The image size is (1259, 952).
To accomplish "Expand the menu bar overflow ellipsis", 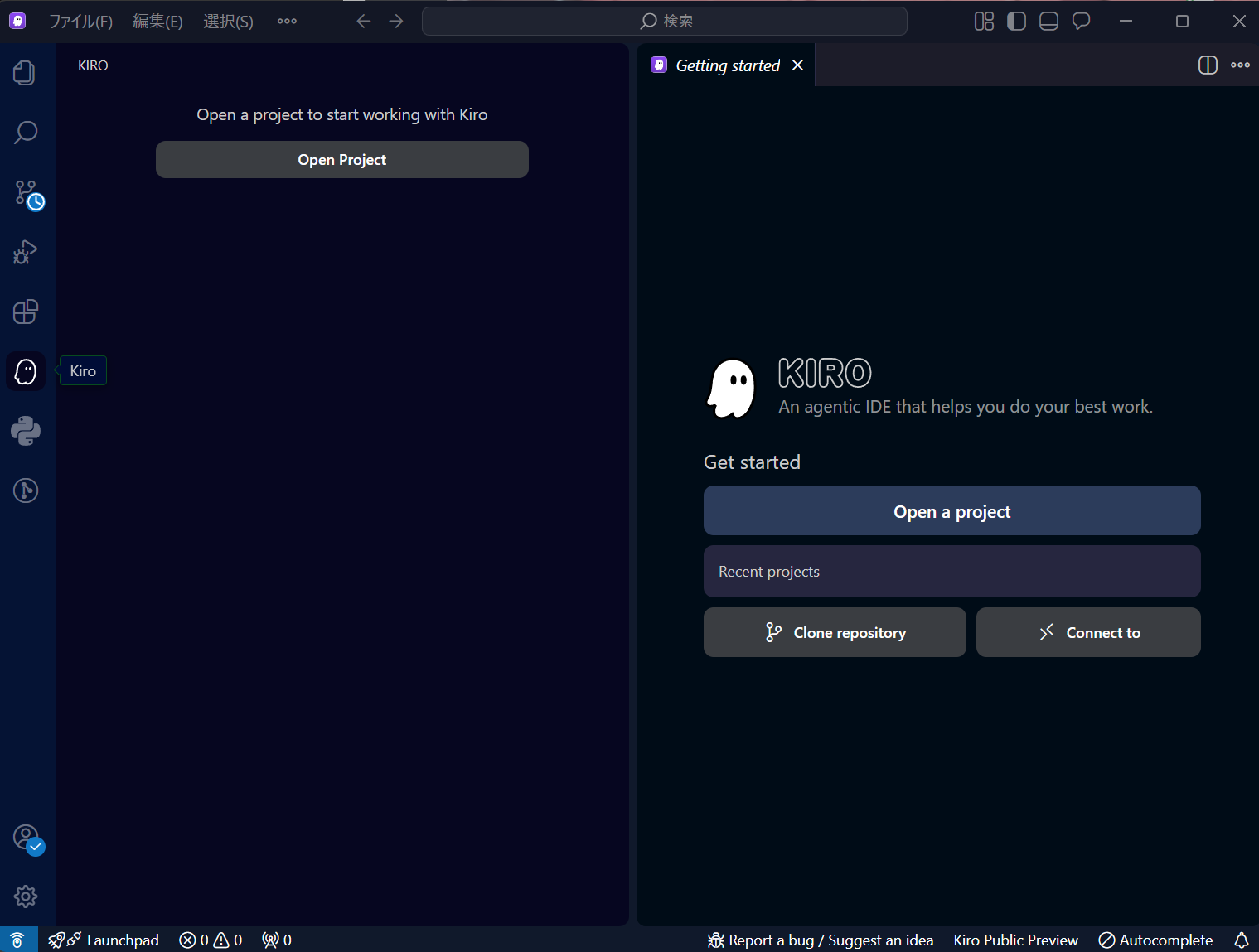I will (x=287, y=22).
